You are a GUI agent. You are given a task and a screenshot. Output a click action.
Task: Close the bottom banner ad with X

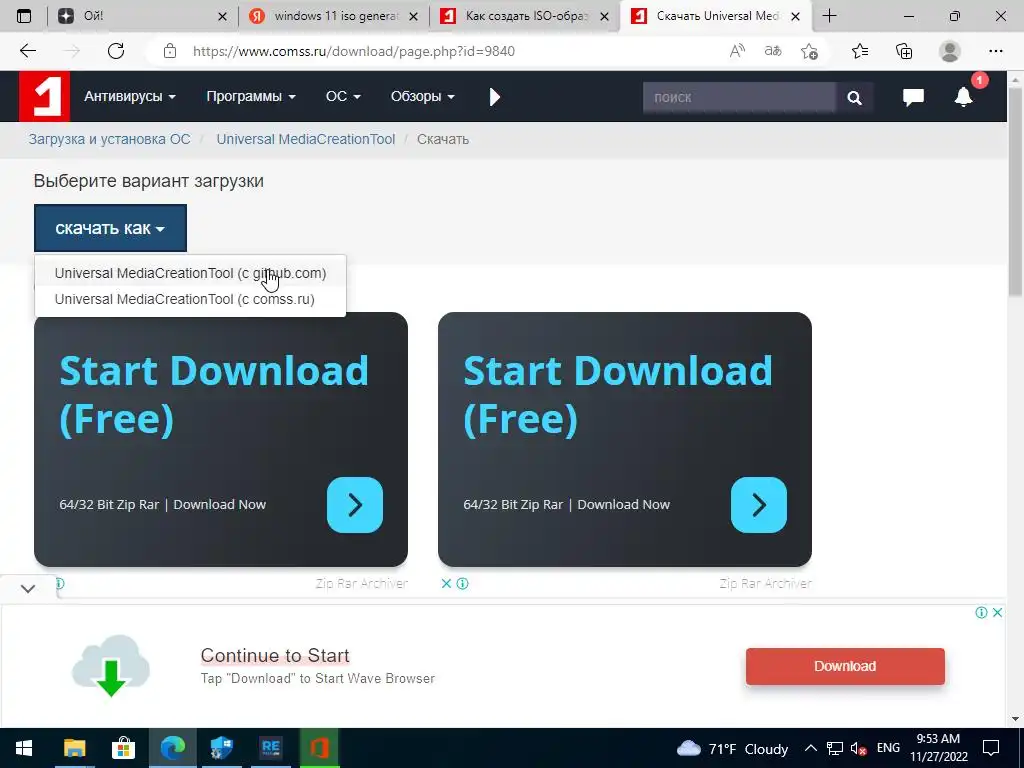point(997,612)
